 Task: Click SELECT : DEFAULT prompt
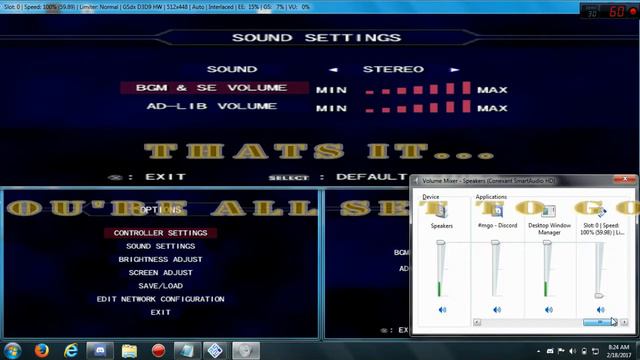click(338, 177)
